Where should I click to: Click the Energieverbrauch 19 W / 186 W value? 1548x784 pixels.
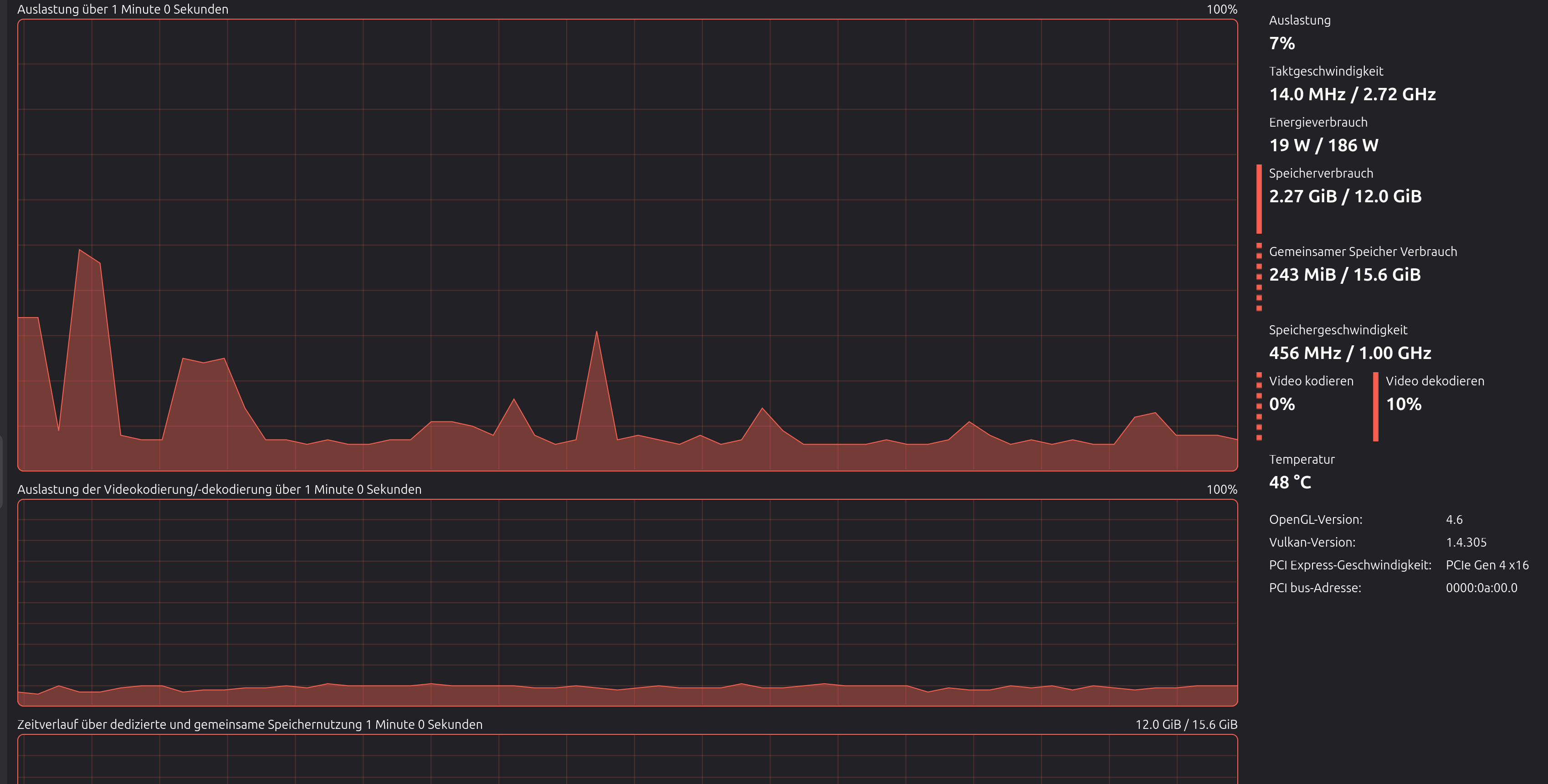pyautogui.click(x=1323, y=145)
